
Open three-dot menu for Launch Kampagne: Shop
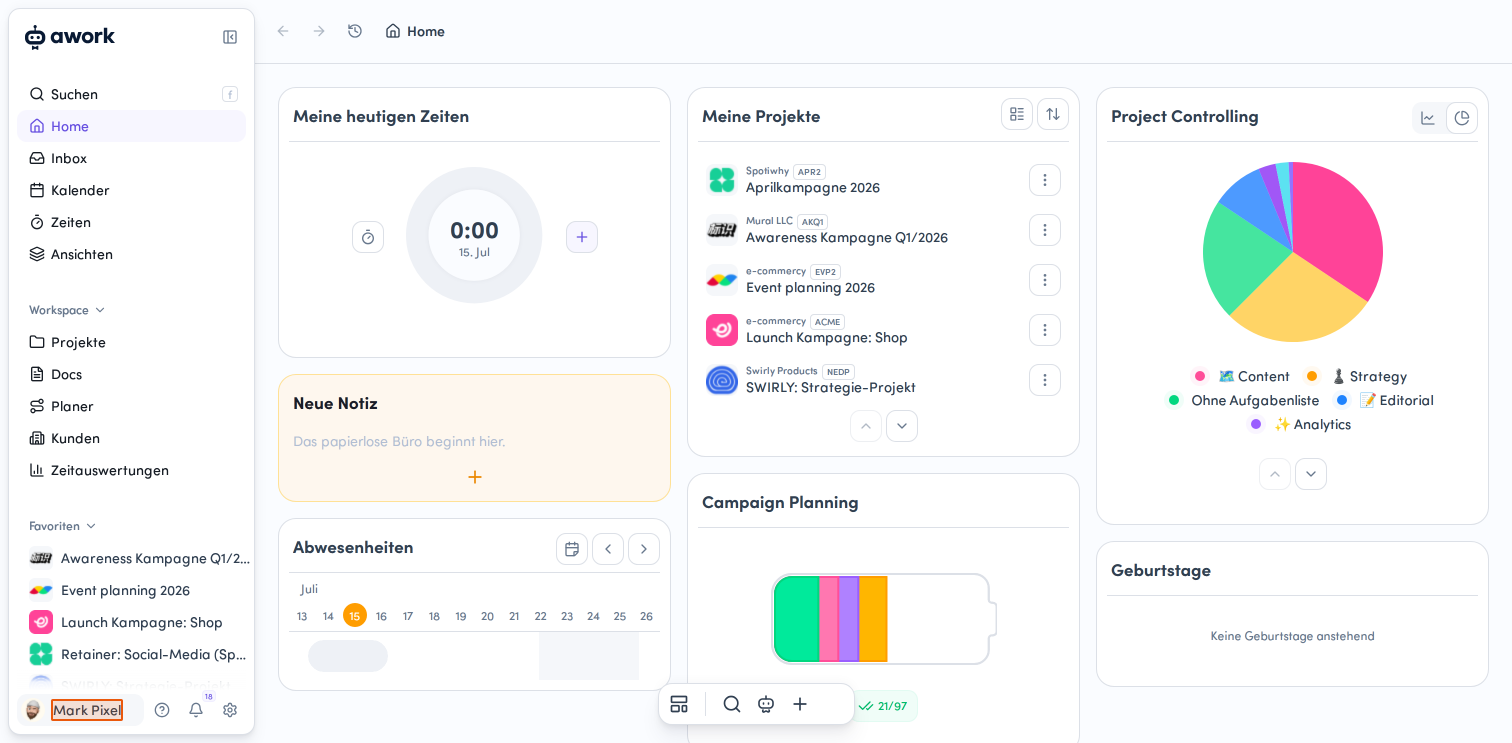pos(1045,330)
